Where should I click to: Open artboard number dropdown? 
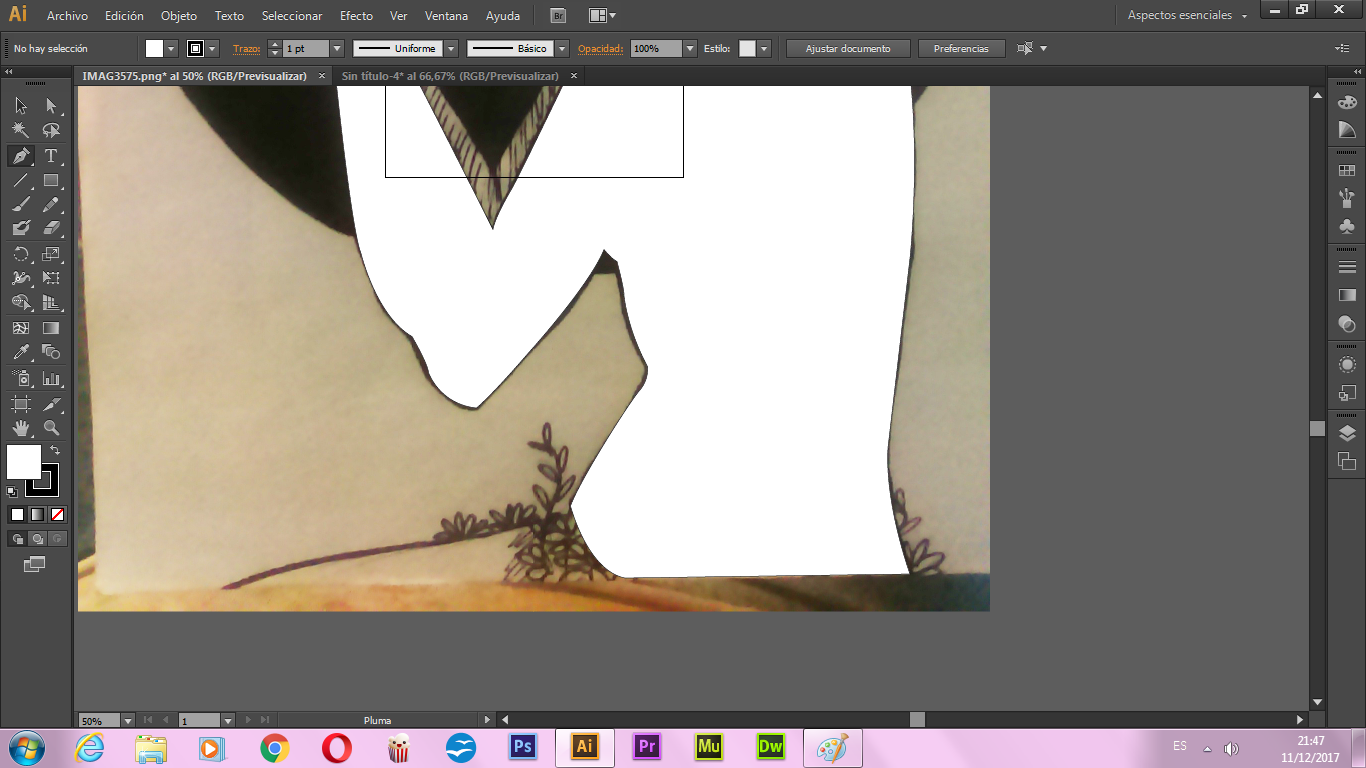pos(228,720)
